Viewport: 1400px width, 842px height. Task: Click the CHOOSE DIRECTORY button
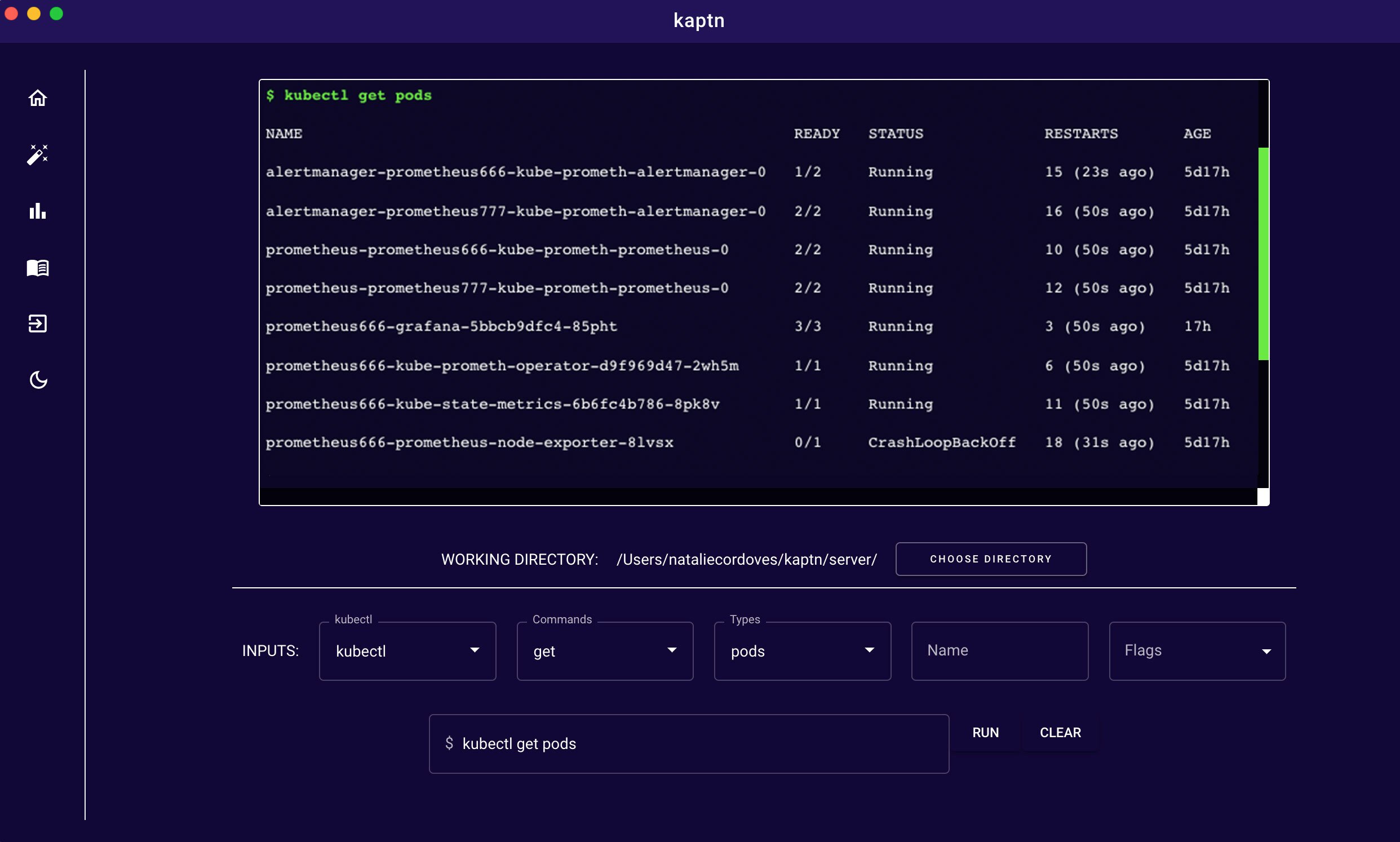pos(990,559)
